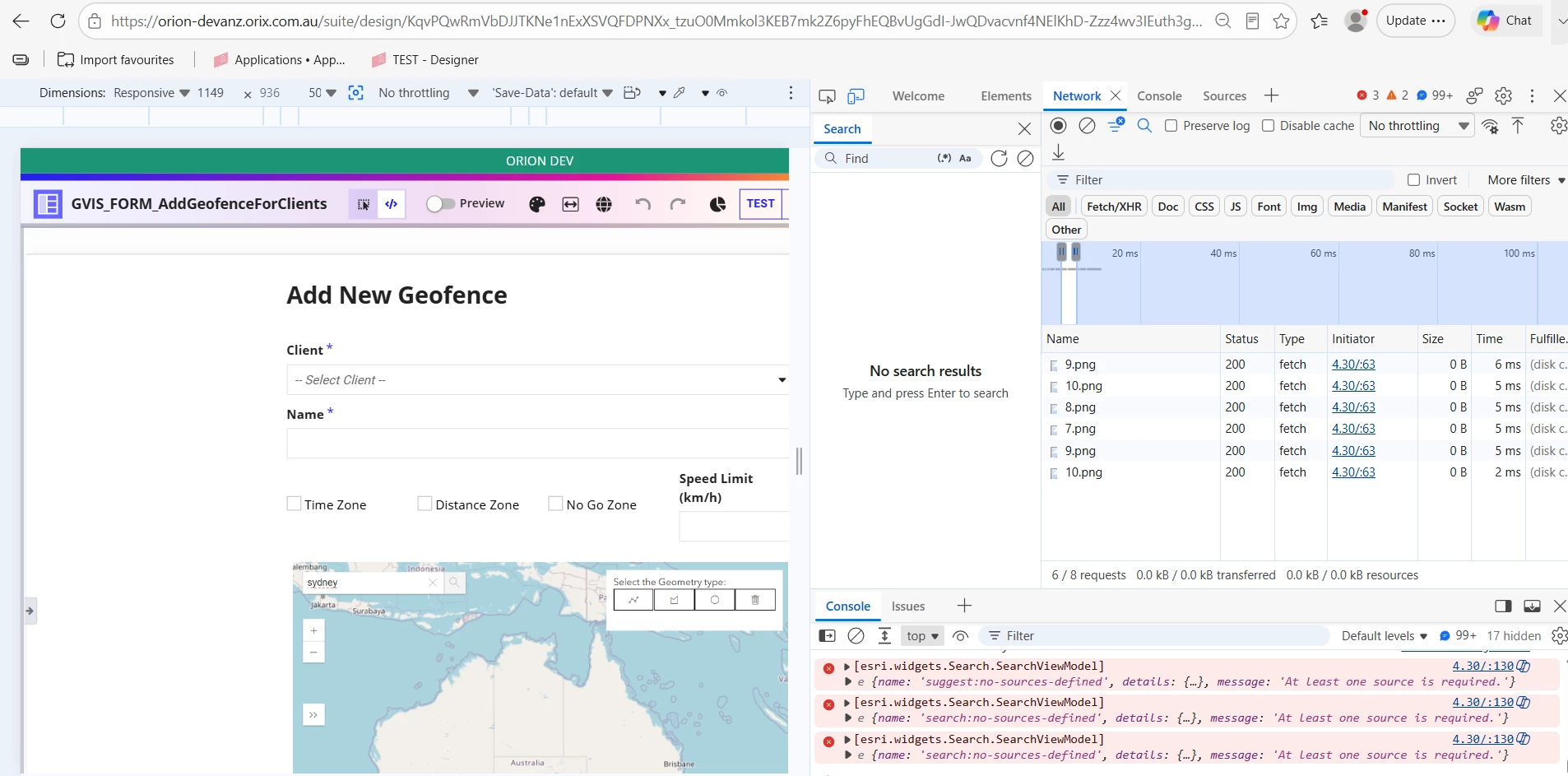
Task: Open the Issues drawer tab
Action: click(x=908, y=606)
